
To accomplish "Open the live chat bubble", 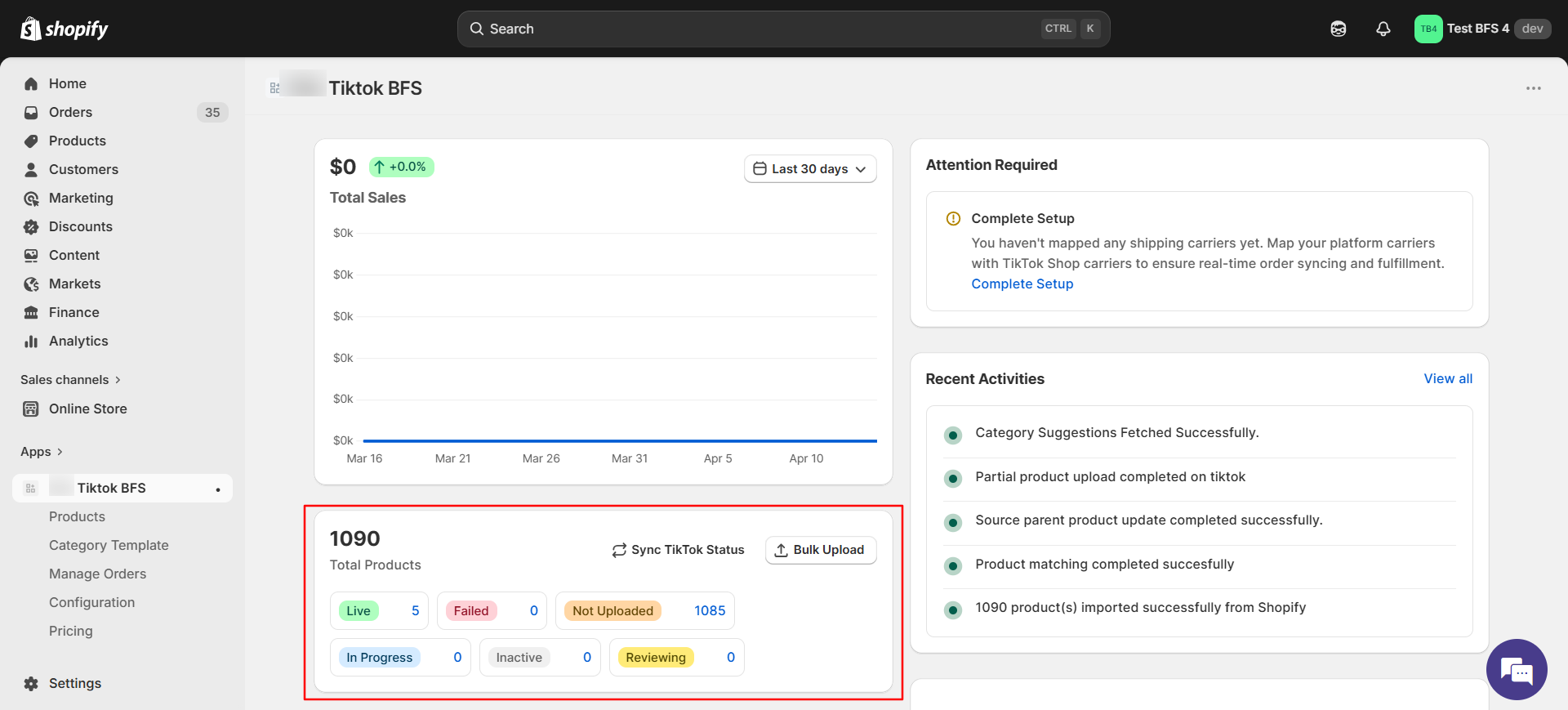I will coord(1517,670).
